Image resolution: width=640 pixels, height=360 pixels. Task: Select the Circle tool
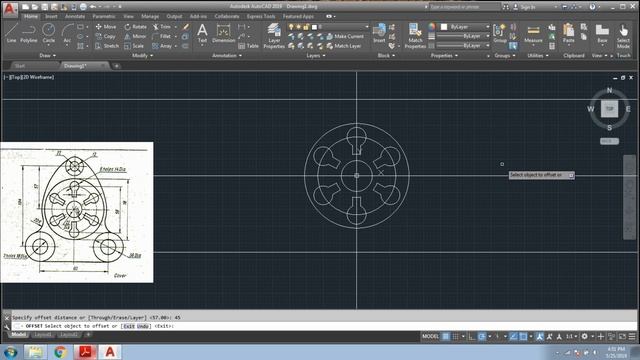49,33
